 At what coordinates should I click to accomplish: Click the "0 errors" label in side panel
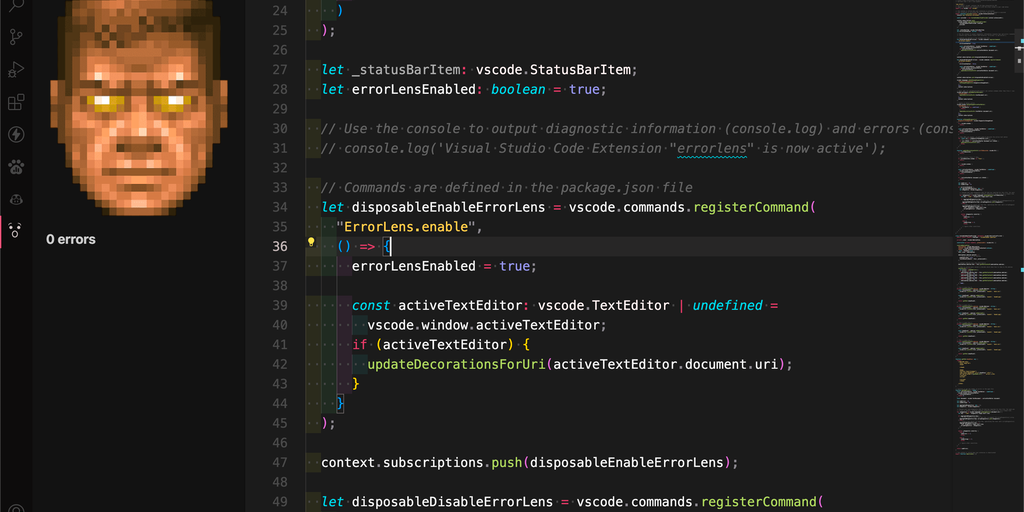click(x=71, y=240)
